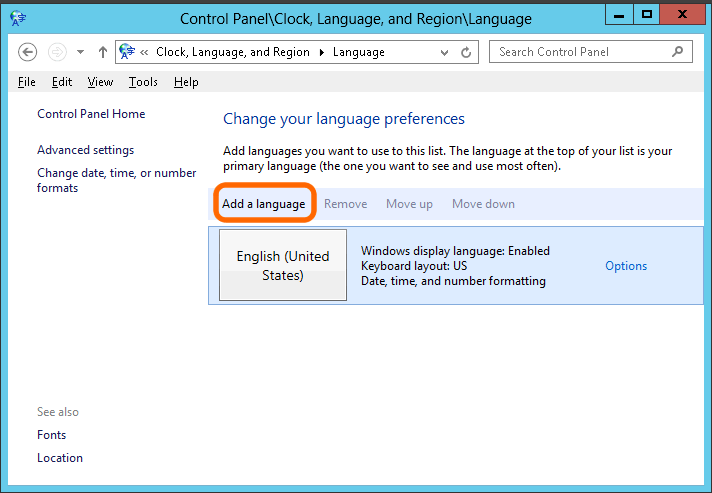Click Add a language
Viewport: 712px width, 493px height.
pyautogui.click(x=264, y=204)
